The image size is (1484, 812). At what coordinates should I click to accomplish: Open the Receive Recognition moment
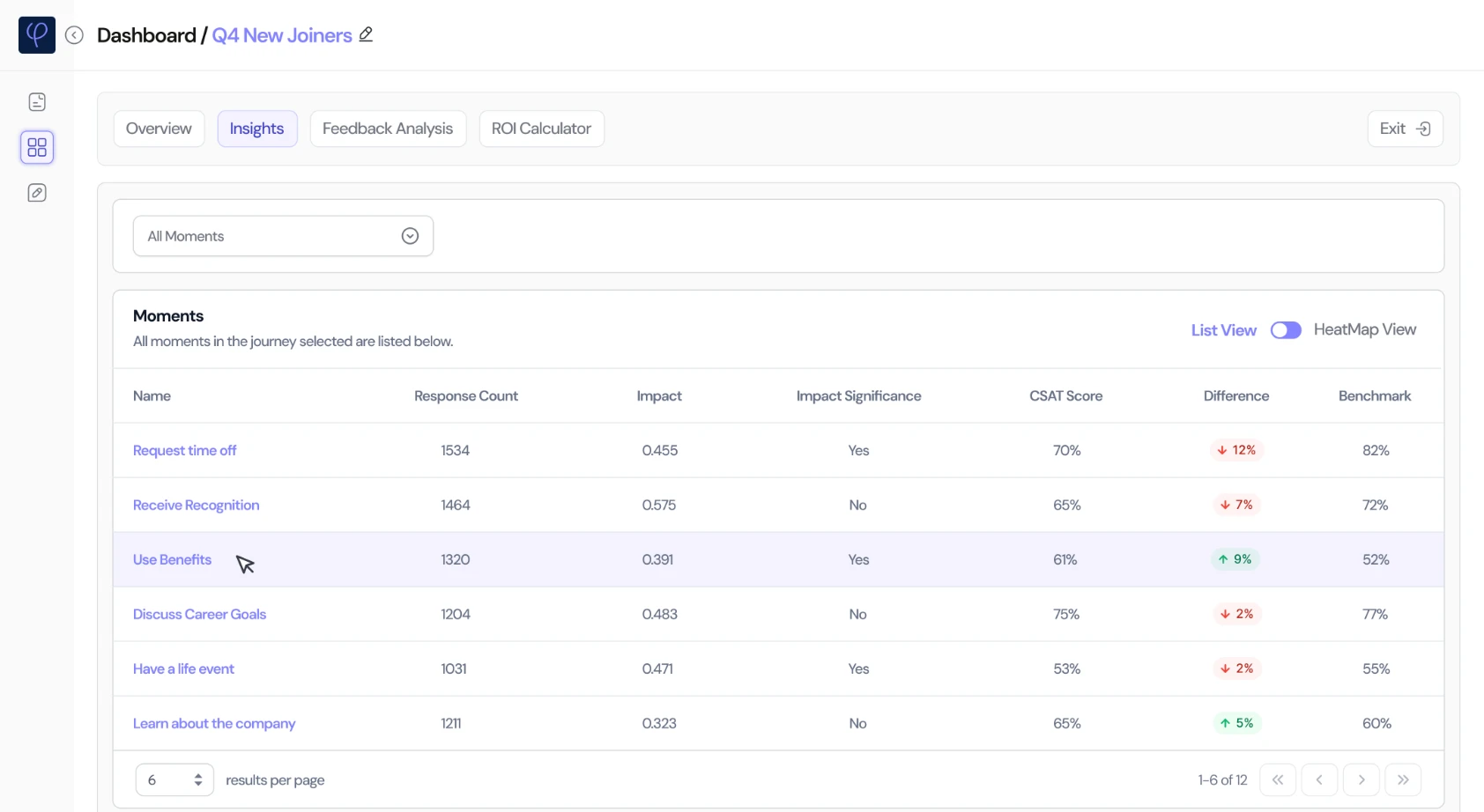[x=196, y=505]
